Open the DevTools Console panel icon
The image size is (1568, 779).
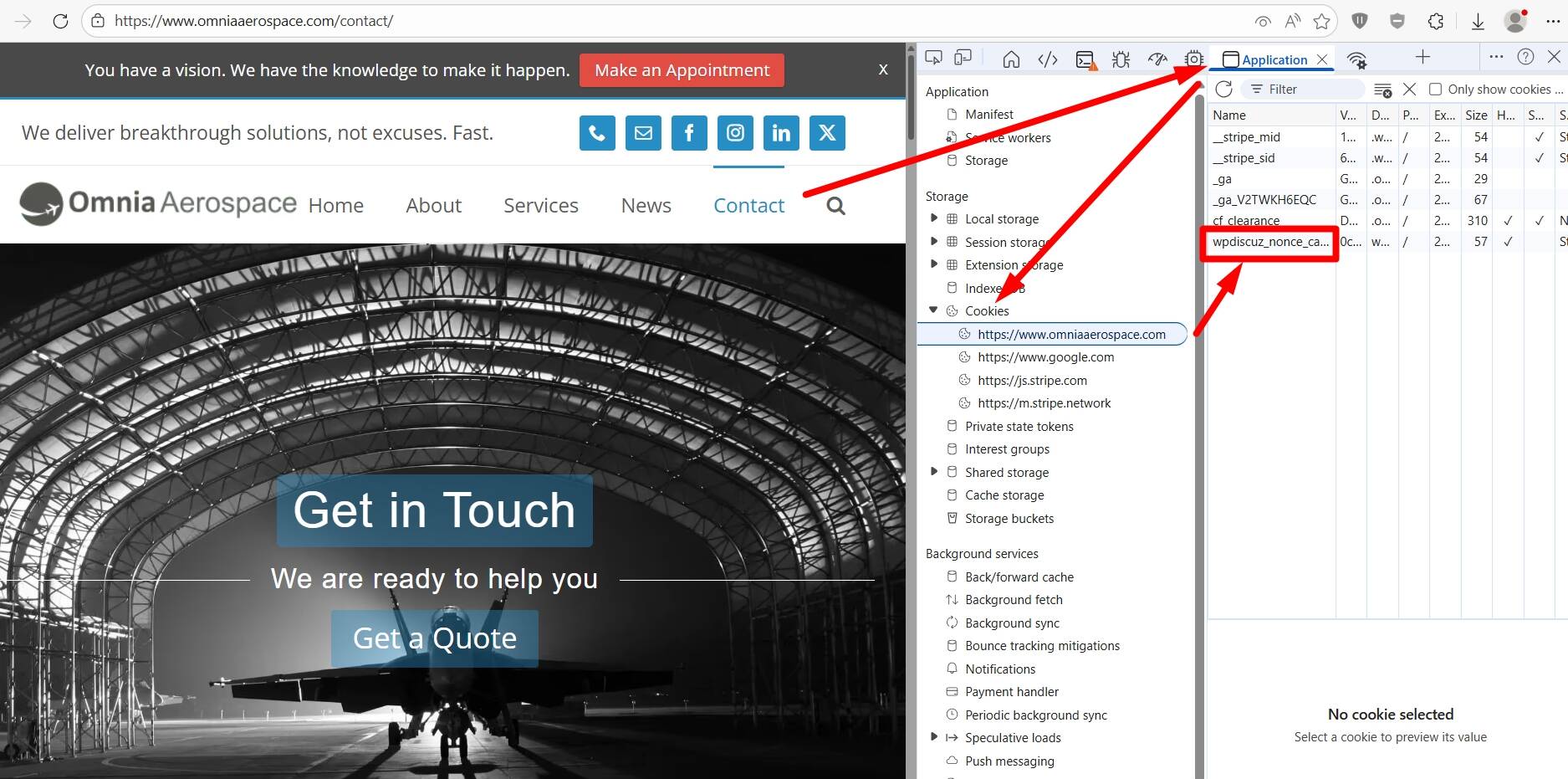(x=1085, y=59)
